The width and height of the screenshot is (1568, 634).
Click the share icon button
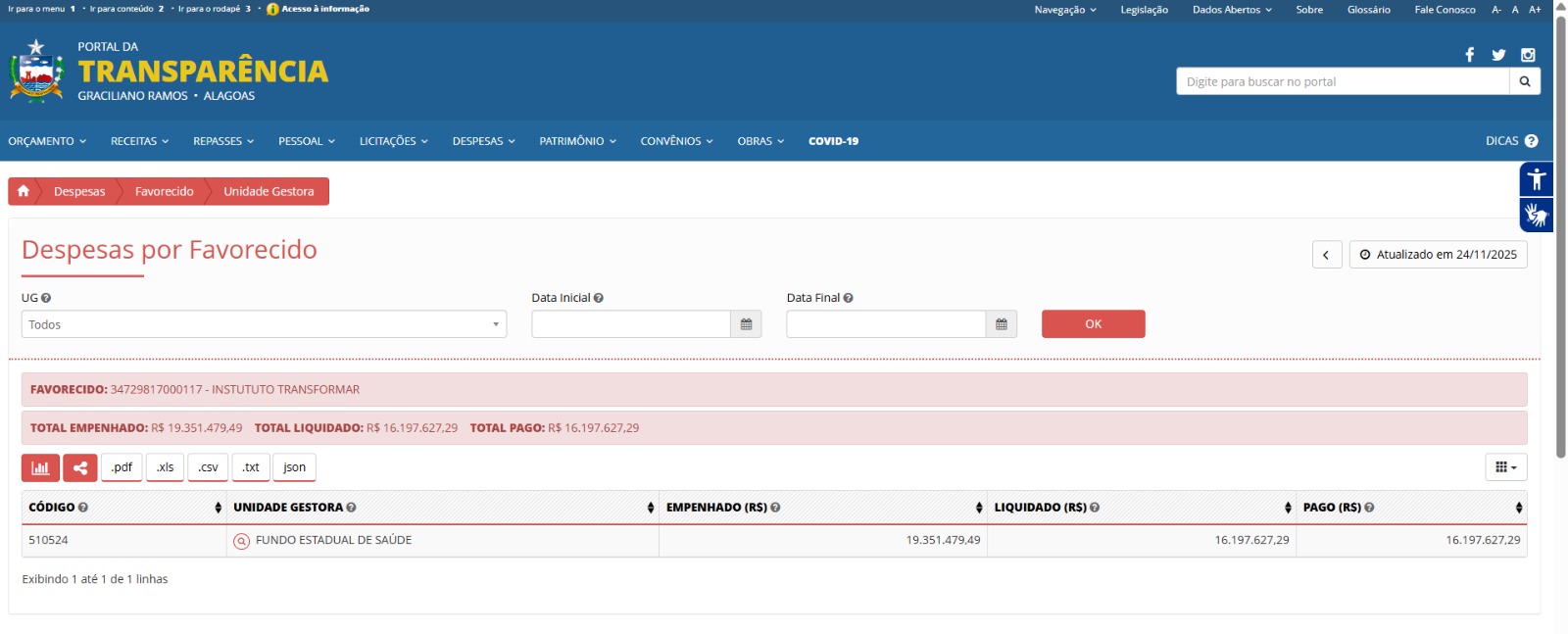(x=80, y=467)
